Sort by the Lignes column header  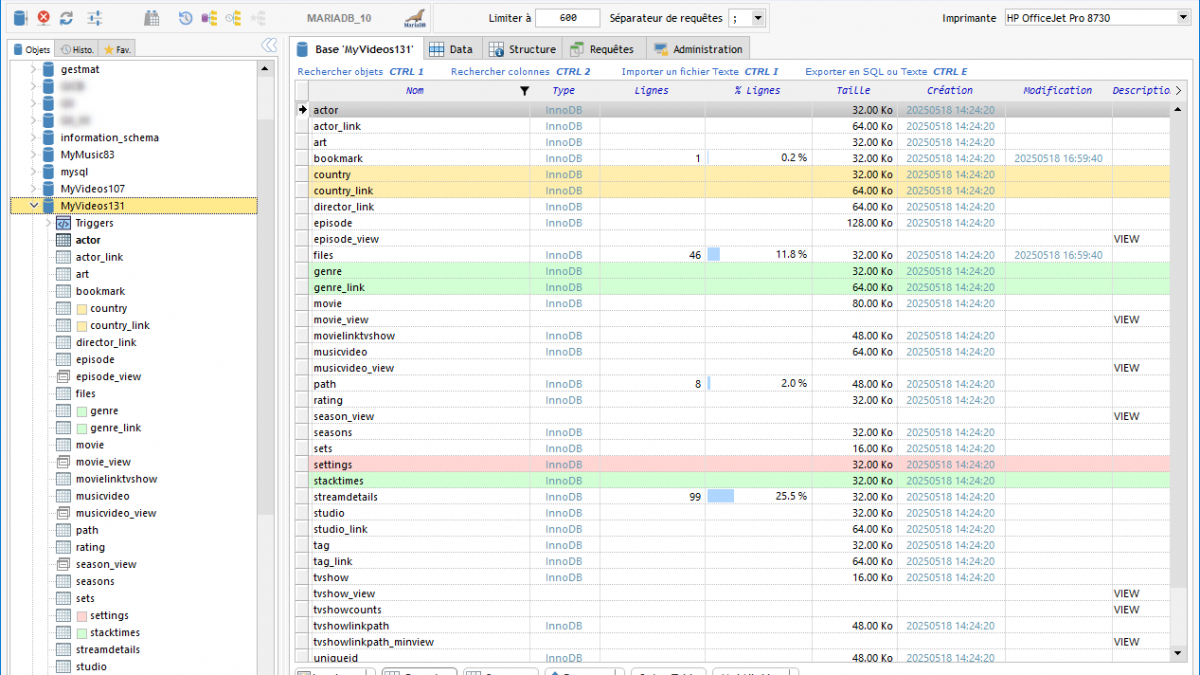[x=651, y=90]
